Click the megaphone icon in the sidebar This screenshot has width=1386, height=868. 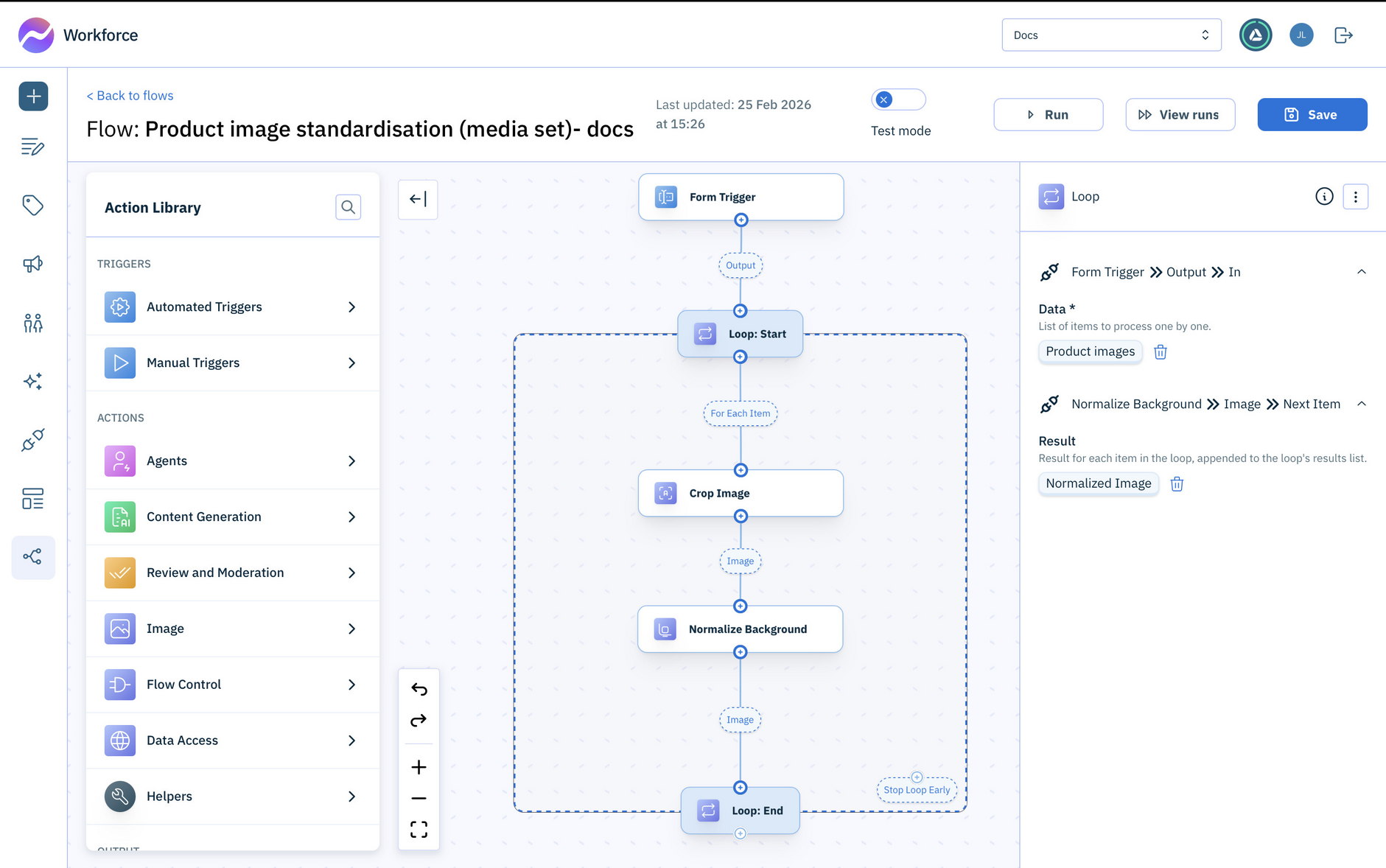point(33,264)
